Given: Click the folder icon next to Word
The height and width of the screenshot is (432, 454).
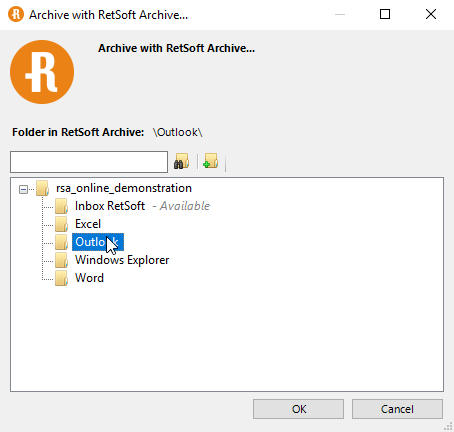Looking at the screenshot, I should point(62,278).
